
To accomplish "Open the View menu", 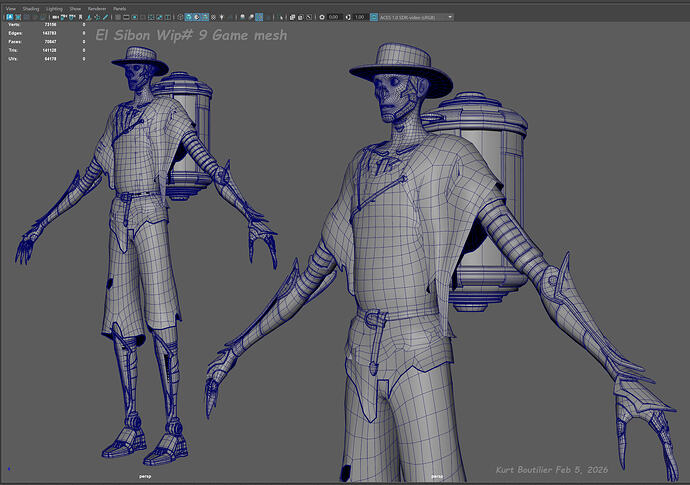I will click(x=11, y=7).
